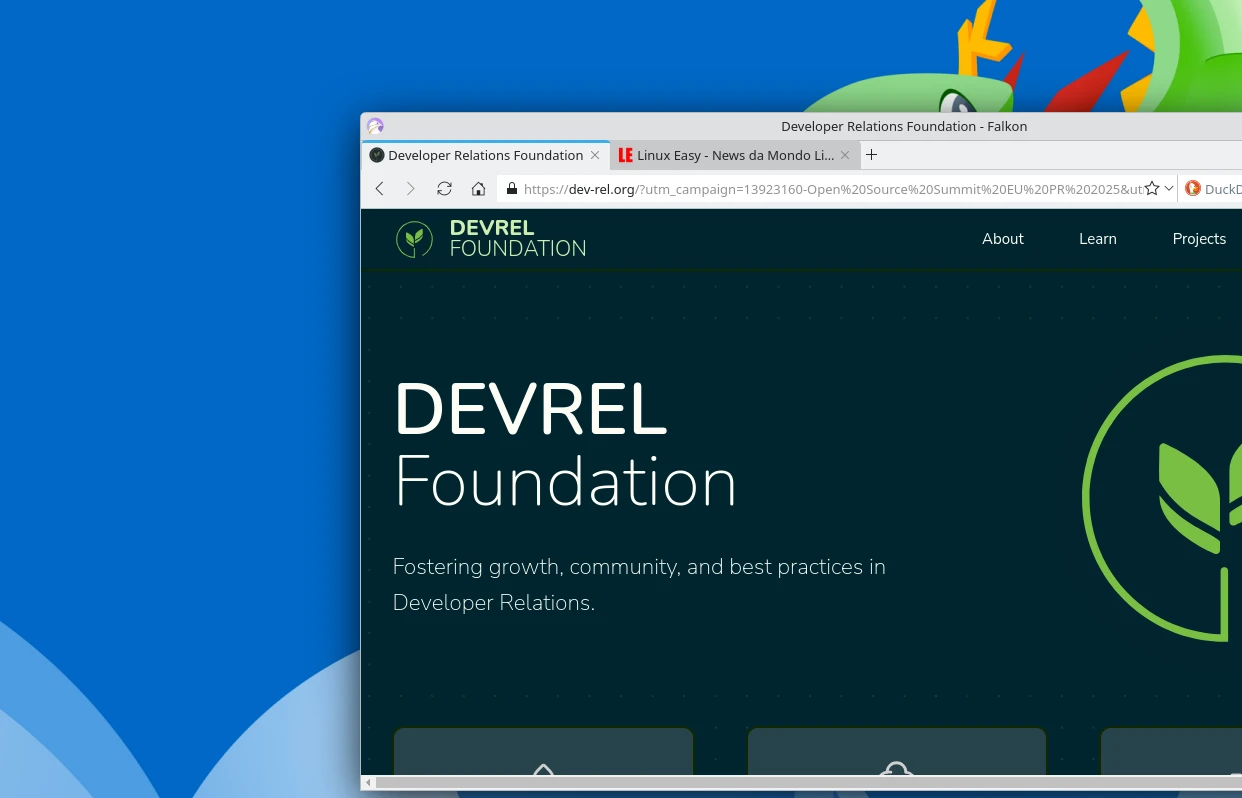This screenshot has width=1242, height=798.
Task: Open the browser home page
Action: [x=478, y=188]
